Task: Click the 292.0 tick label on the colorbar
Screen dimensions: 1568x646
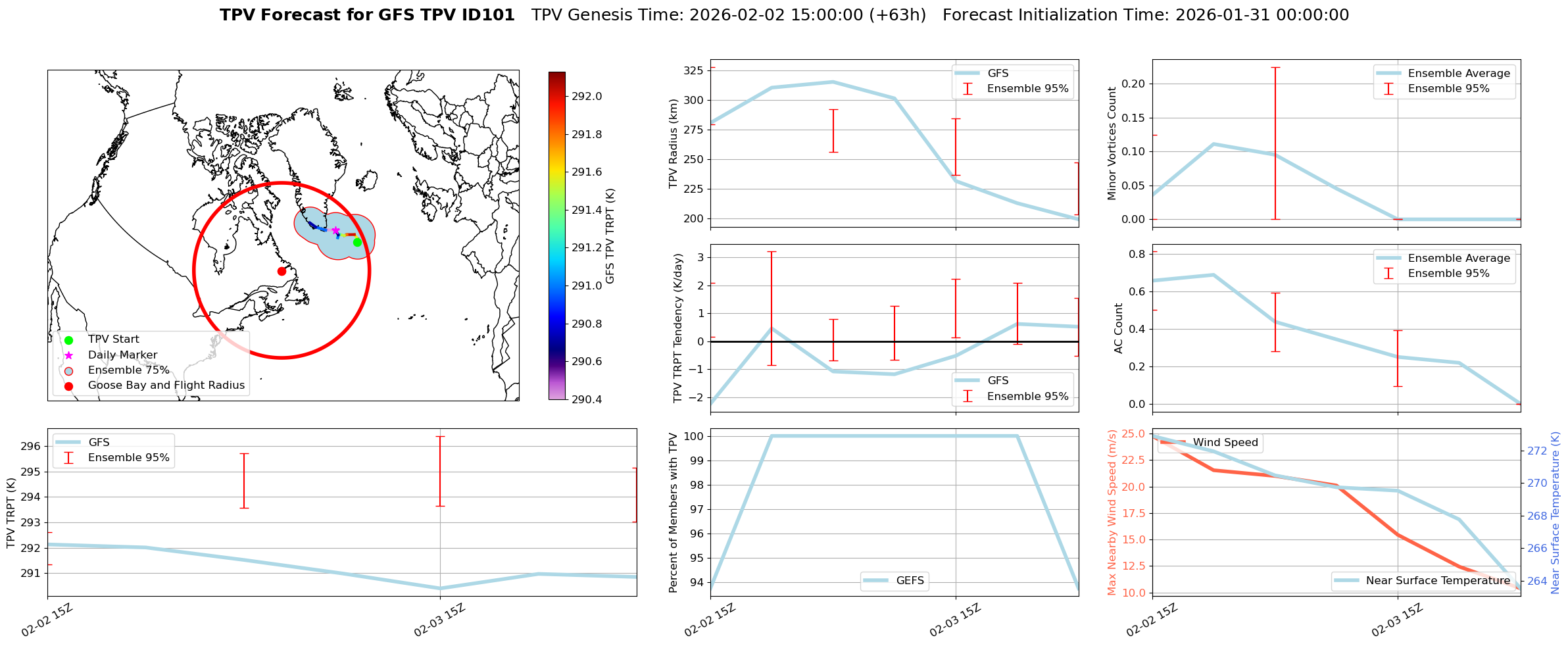Action: [586, 97]
